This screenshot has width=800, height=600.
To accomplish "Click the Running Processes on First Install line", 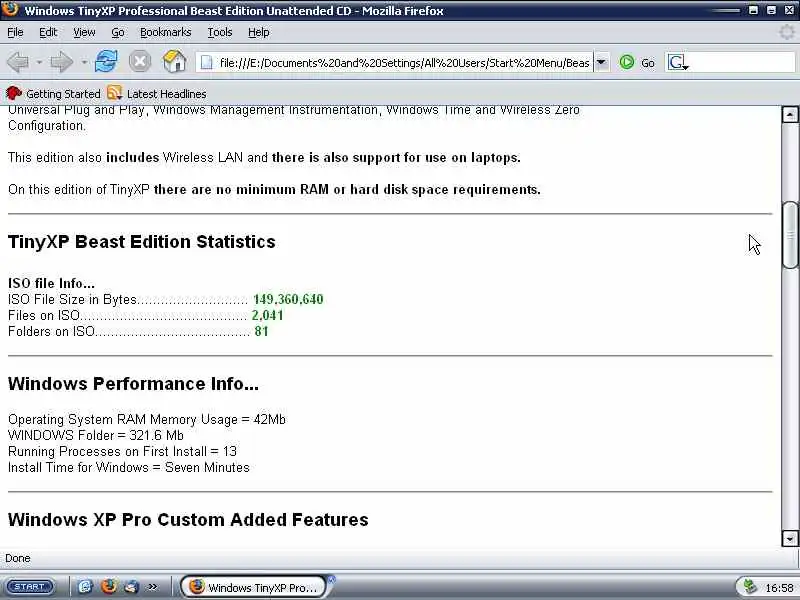I will [x=122, y=451].
